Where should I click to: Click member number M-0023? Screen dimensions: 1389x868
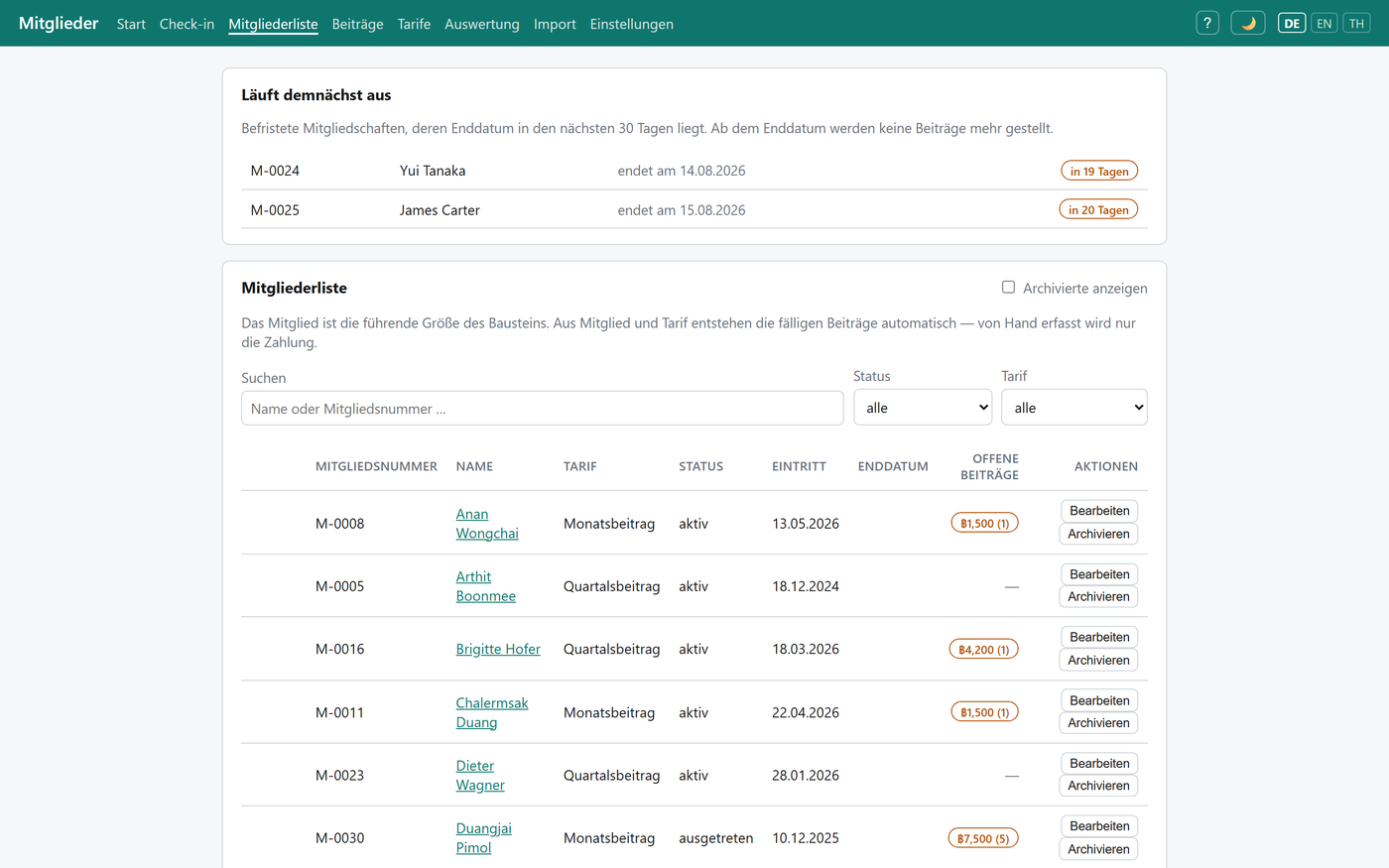pos(339,775)
